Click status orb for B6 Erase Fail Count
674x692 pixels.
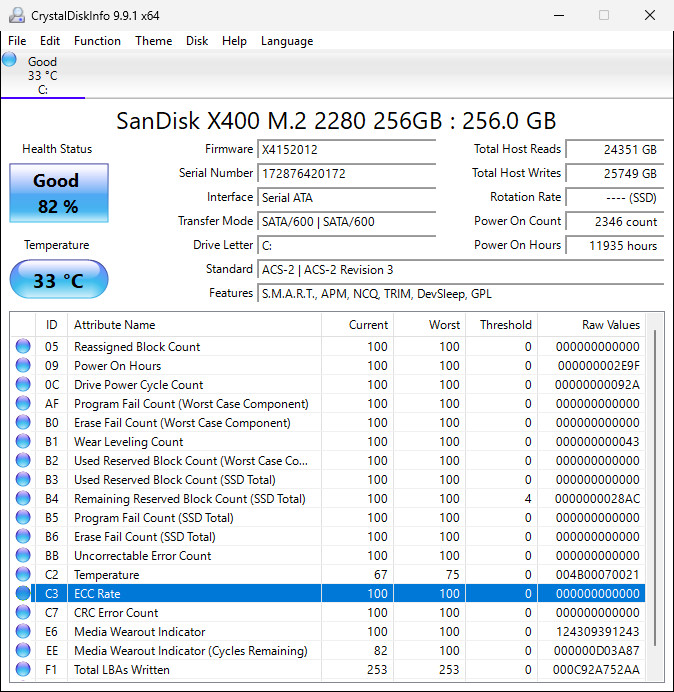(x=23, y=536)
